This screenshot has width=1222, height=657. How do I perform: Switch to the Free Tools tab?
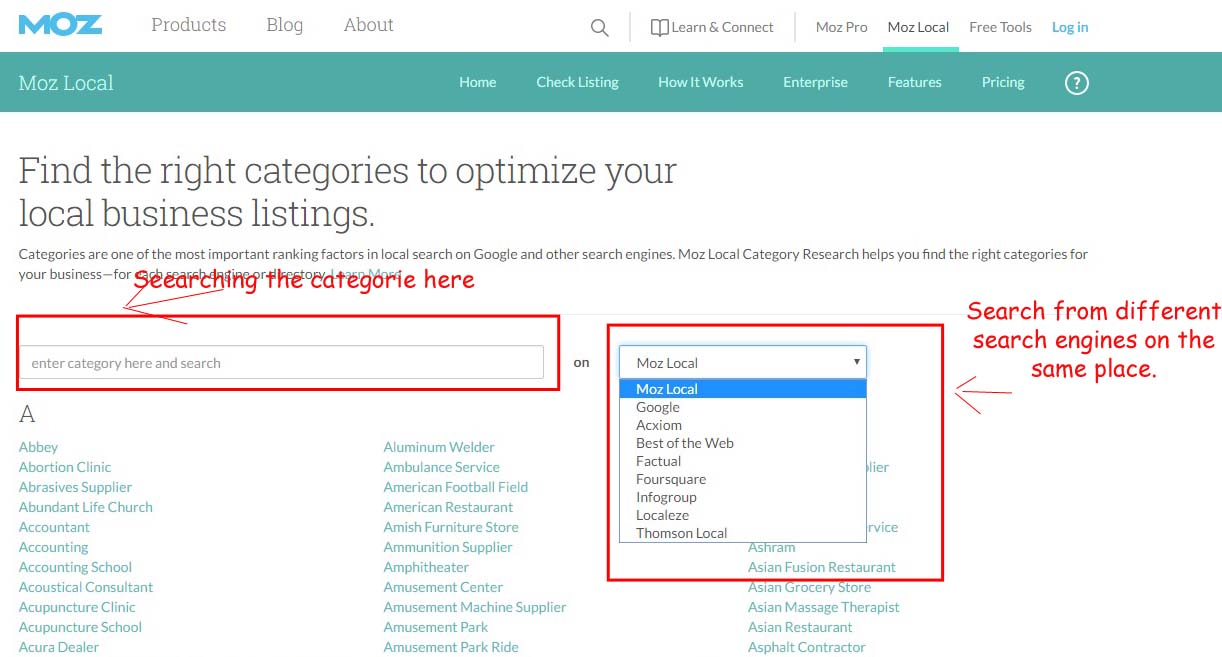(x=1000, y=27)
